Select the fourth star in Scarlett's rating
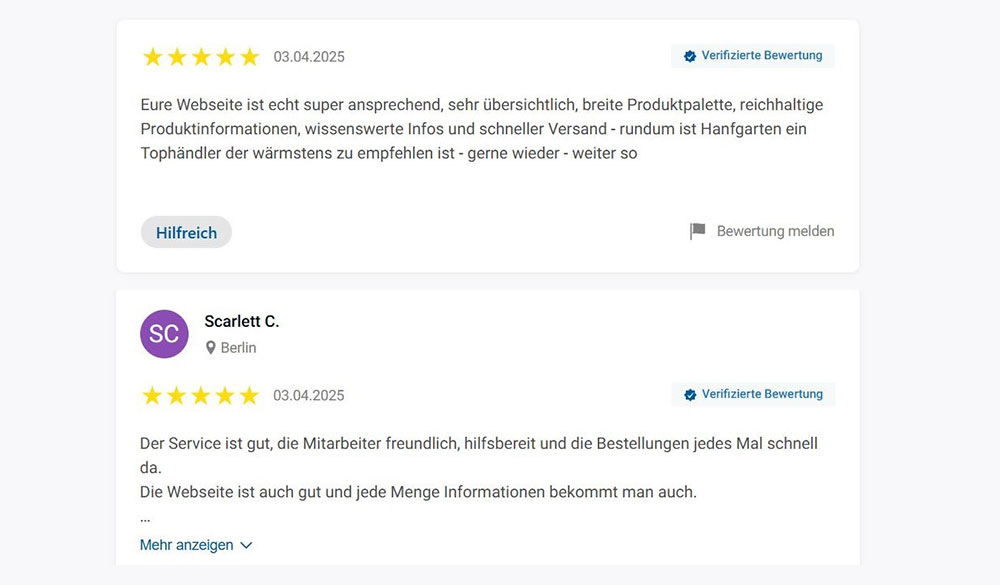Image resolution: width=1000 pixels, height=585 pixels. (226, 395)
